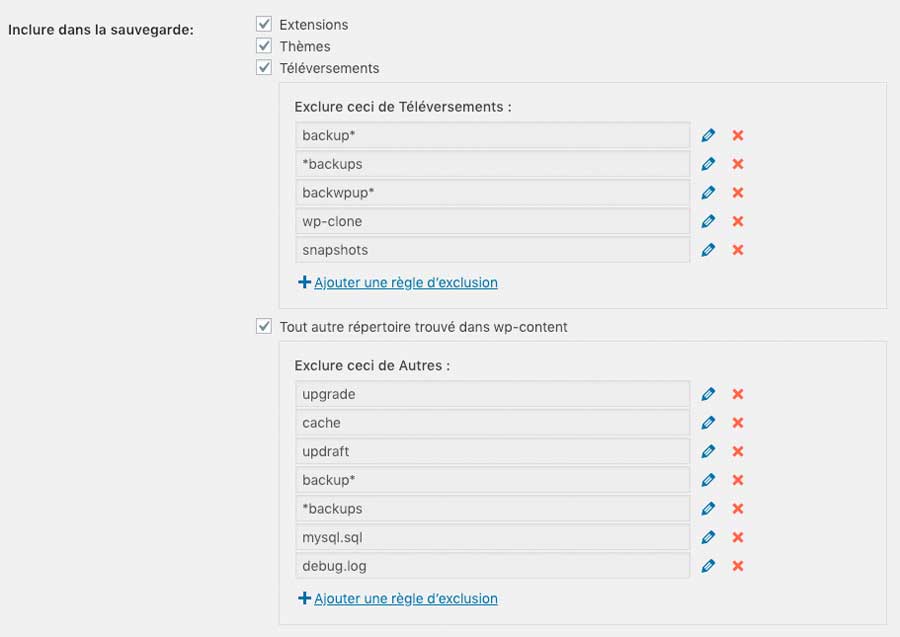Select the updraft exclusion field

point(492,451)
